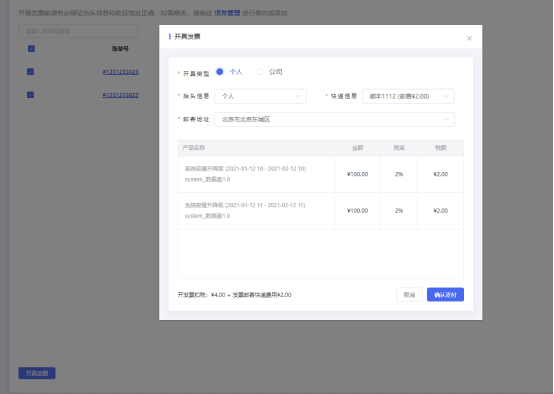The height and width of the screenshot is (394, 554).
Task: Click the blue 确认支付 button
Action: pos(445,295)
